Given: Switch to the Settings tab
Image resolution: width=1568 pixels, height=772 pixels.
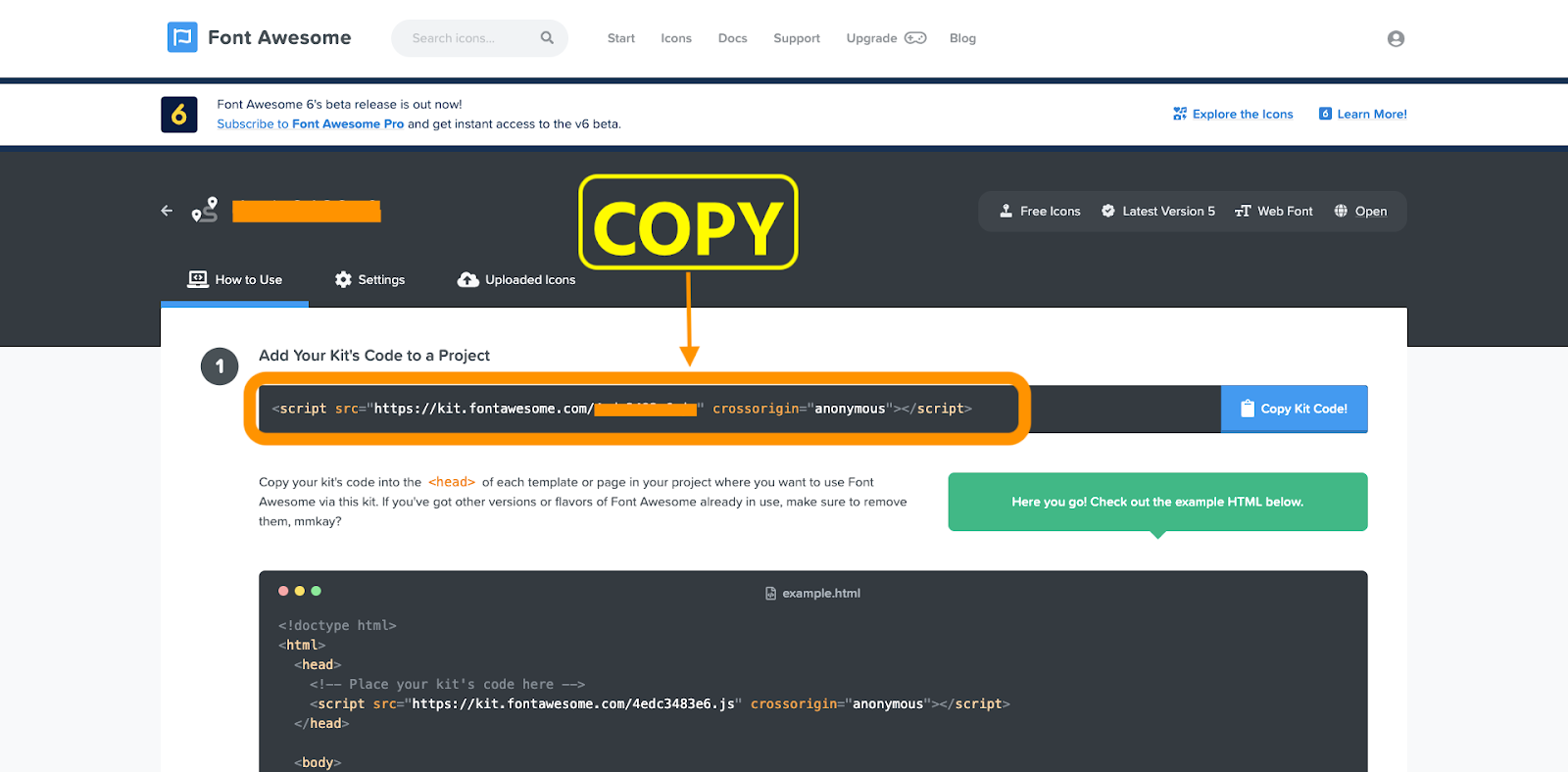Looking at the screenshot, I should click(369, 280).
